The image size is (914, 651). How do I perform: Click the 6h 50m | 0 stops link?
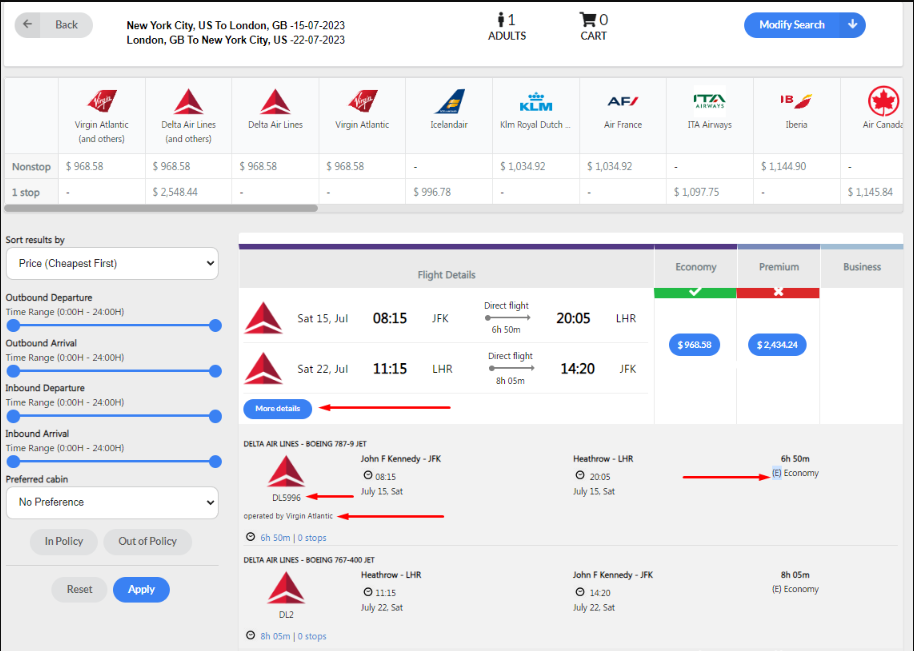[293, 537]
